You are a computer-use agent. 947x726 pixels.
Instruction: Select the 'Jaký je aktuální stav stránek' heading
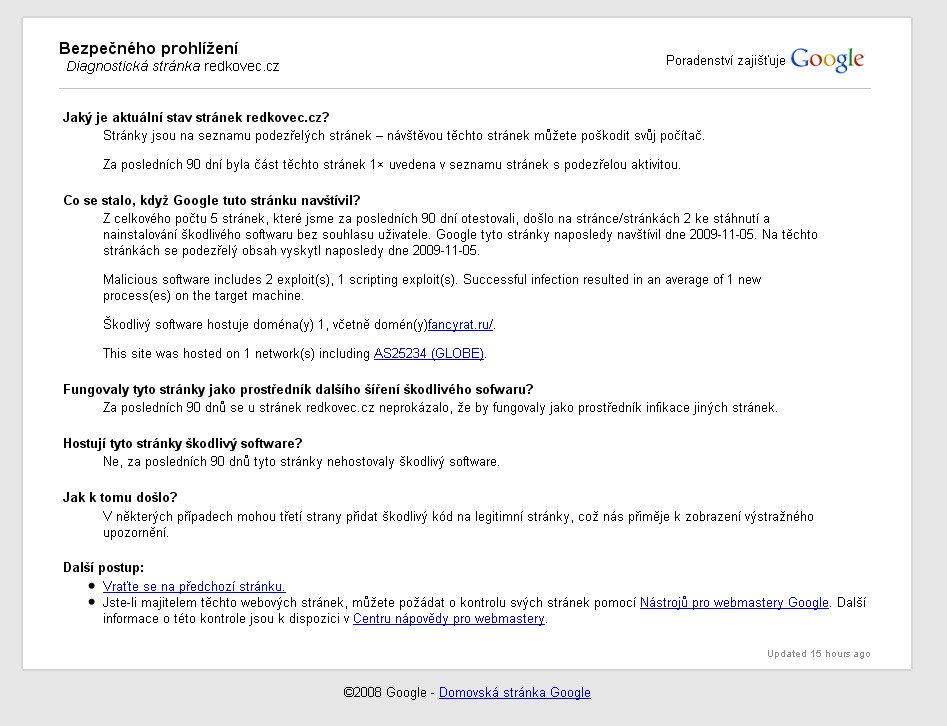196,117
